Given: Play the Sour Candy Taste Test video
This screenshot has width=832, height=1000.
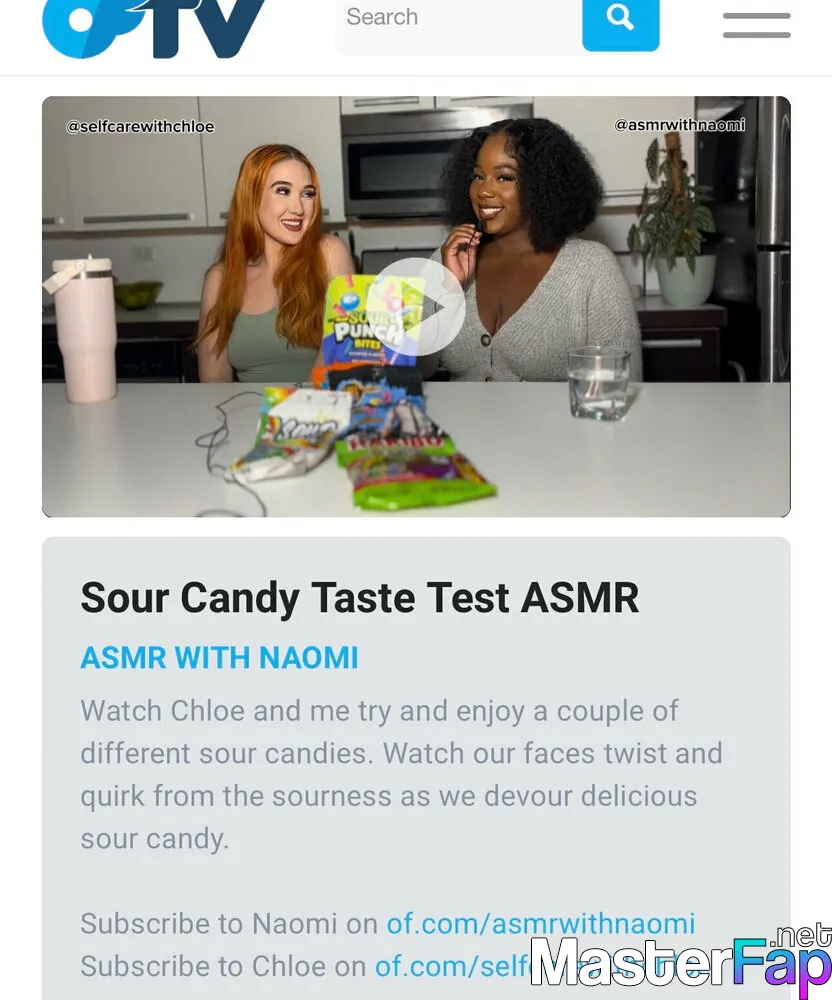Looking at the screenshot, I should [x=415, y=306].
